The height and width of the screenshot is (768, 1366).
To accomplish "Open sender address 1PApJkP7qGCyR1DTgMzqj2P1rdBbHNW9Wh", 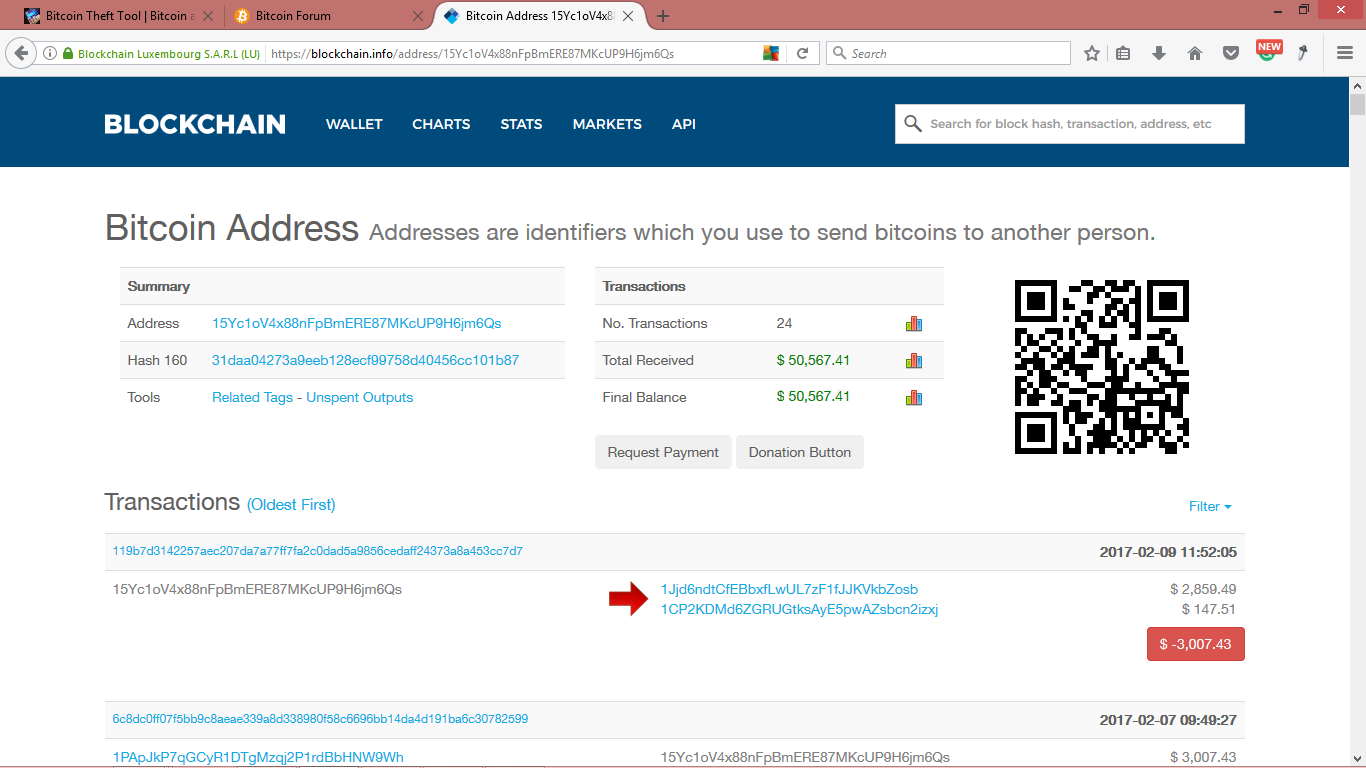I will click(258, 757).
